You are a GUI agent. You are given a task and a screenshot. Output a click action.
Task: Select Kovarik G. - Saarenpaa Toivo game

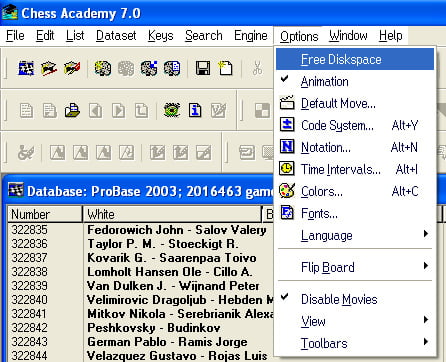click(172, 258)
